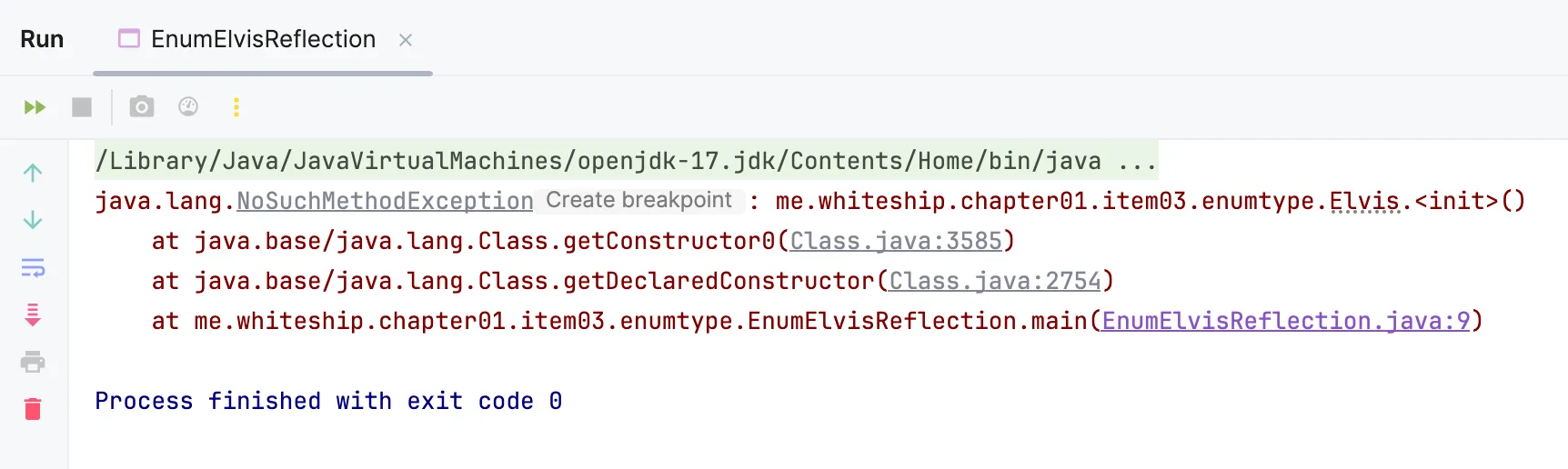Rerun EnumElvisReflection with the green arrows
1568x469 pixels.
pos(35,107)
